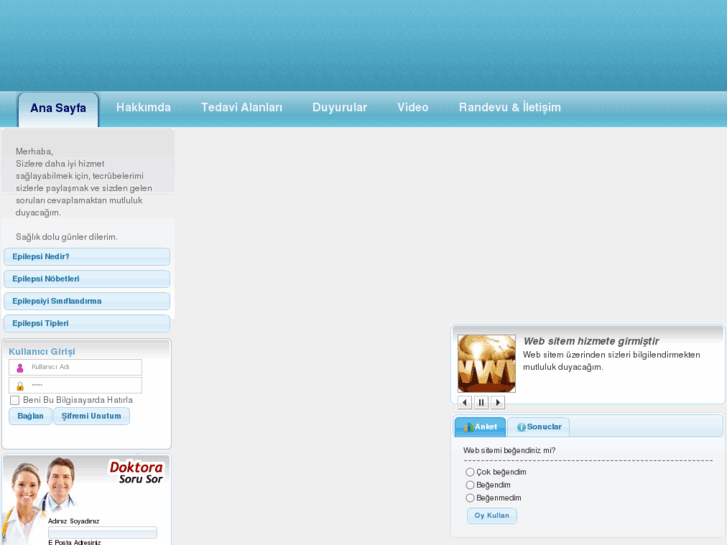The height and width of the screenshot is (545, 727).
Task: Open the Video menu item
Action: [x=413, y=108]
